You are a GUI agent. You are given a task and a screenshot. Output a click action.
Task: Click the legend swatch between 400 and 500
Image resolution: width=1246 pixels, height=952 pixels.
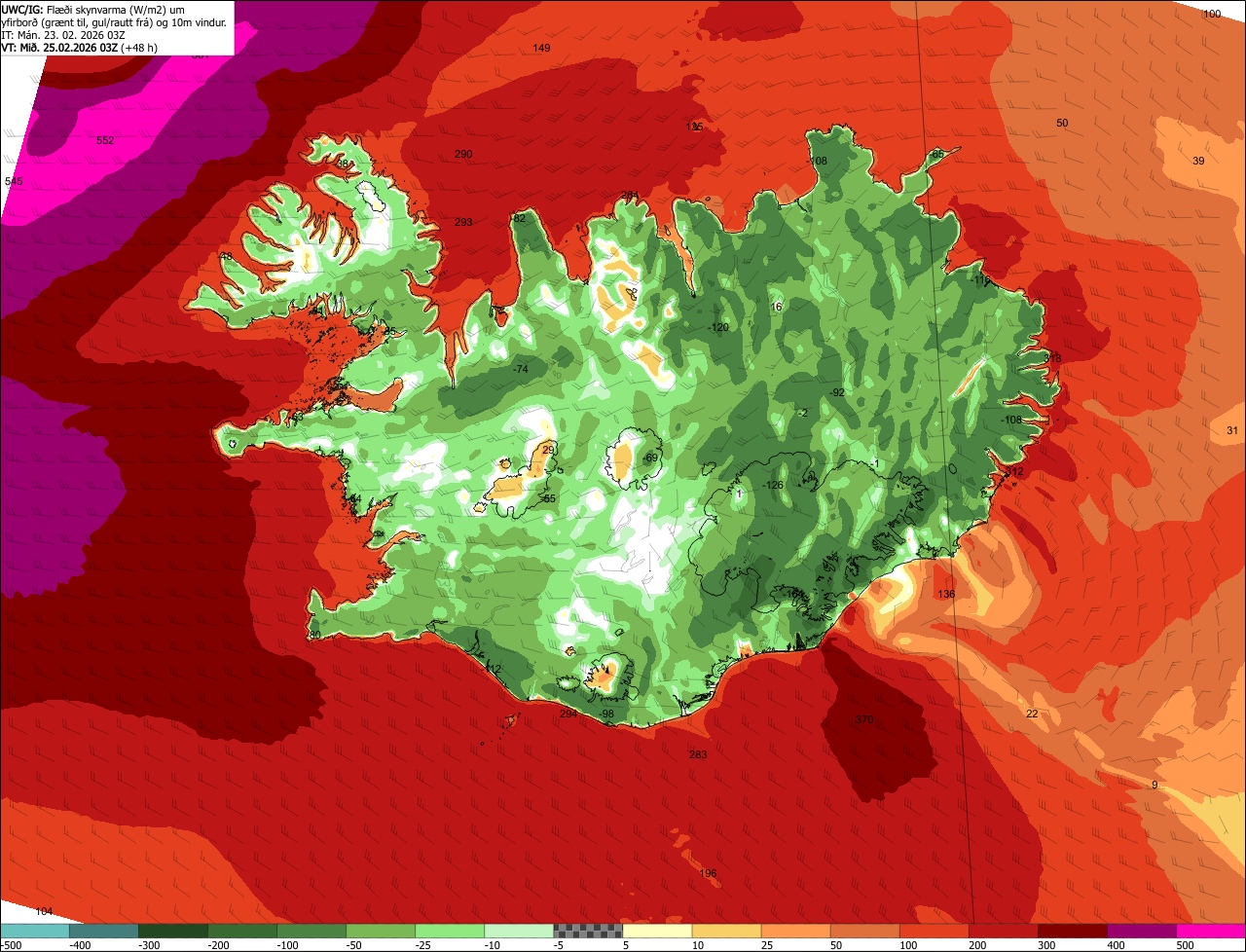click(1141, 931)
